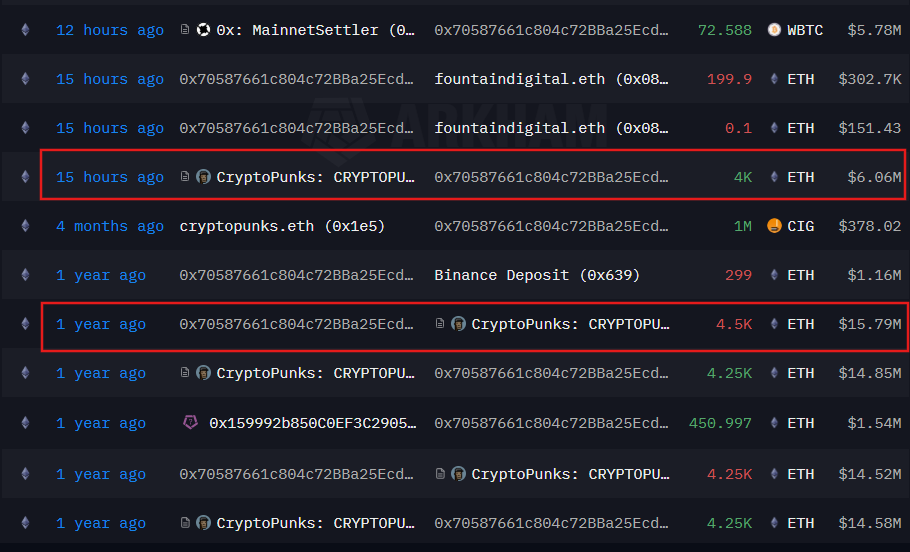Click the Ethereum chain icon in the 4 months ago row
Image resolution: width=910 pixels, height=552 pixels.
[x=26, y=226]
